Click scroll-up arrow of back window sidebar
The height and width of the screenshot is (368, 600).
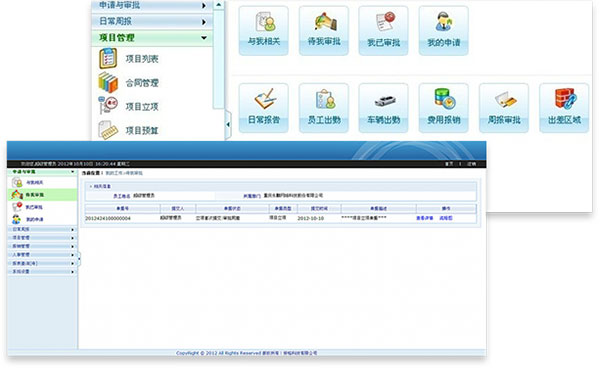coord(218,5)
